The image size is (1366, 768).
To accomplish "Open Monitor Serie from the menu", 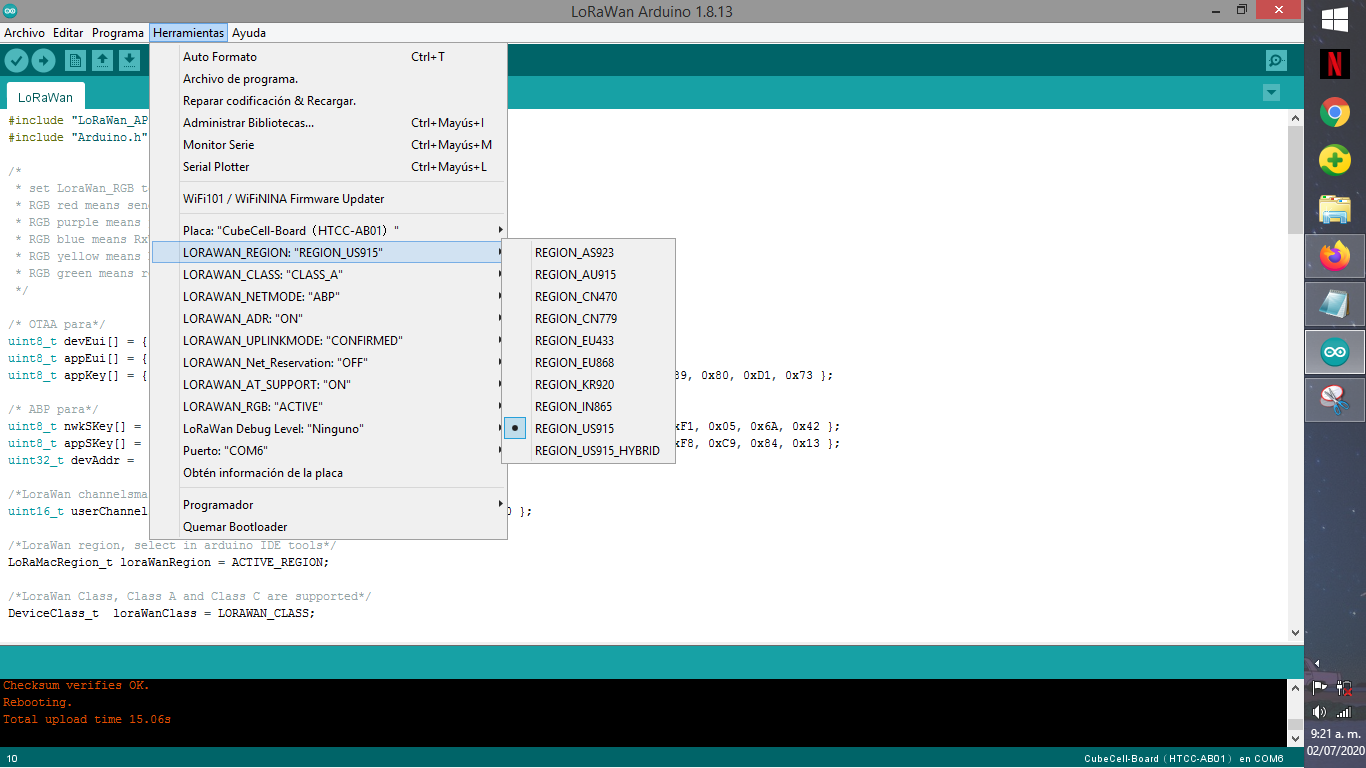I will pos(329,145).
